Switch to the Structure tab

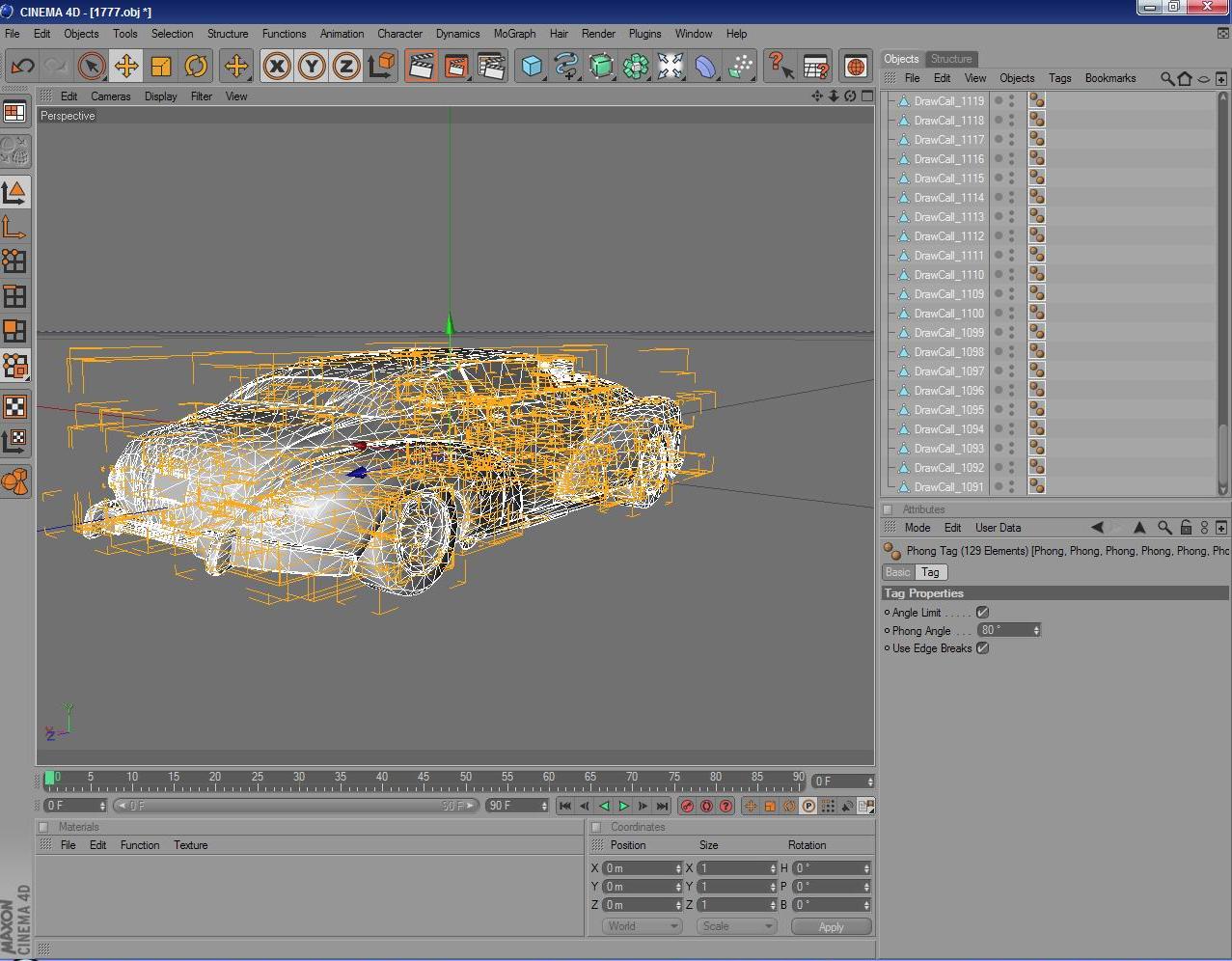[x=951, y=58]
